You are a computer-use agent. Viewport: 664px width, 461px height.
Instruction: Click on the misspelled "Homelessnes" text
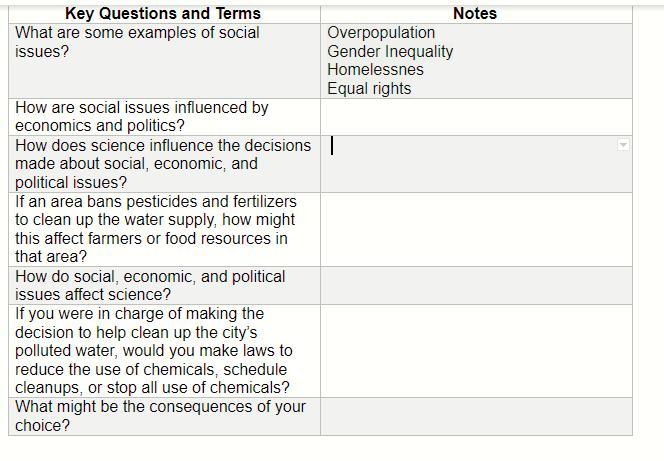click(375, 70)
